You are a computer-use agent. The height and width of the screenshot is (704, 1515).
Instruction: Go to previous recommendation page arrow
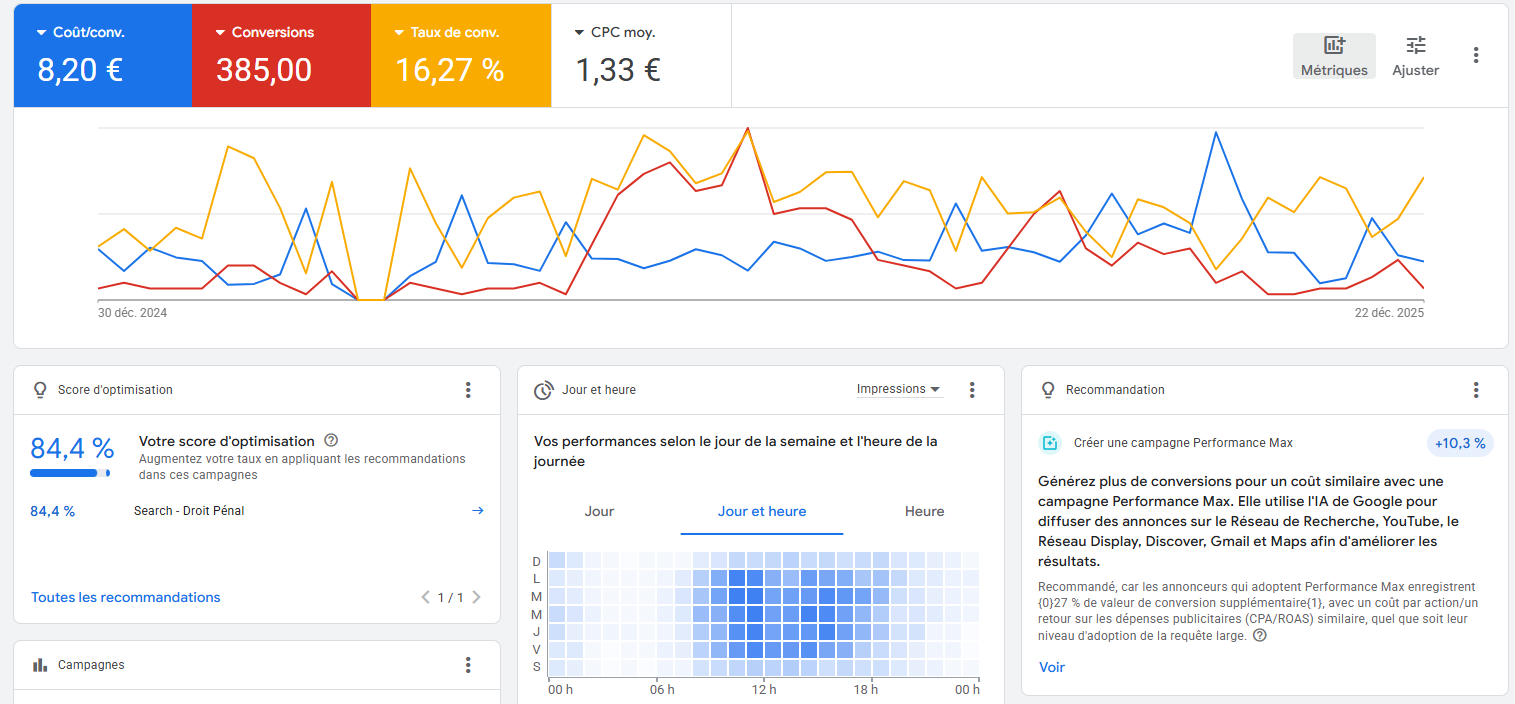tap(426, 597)
